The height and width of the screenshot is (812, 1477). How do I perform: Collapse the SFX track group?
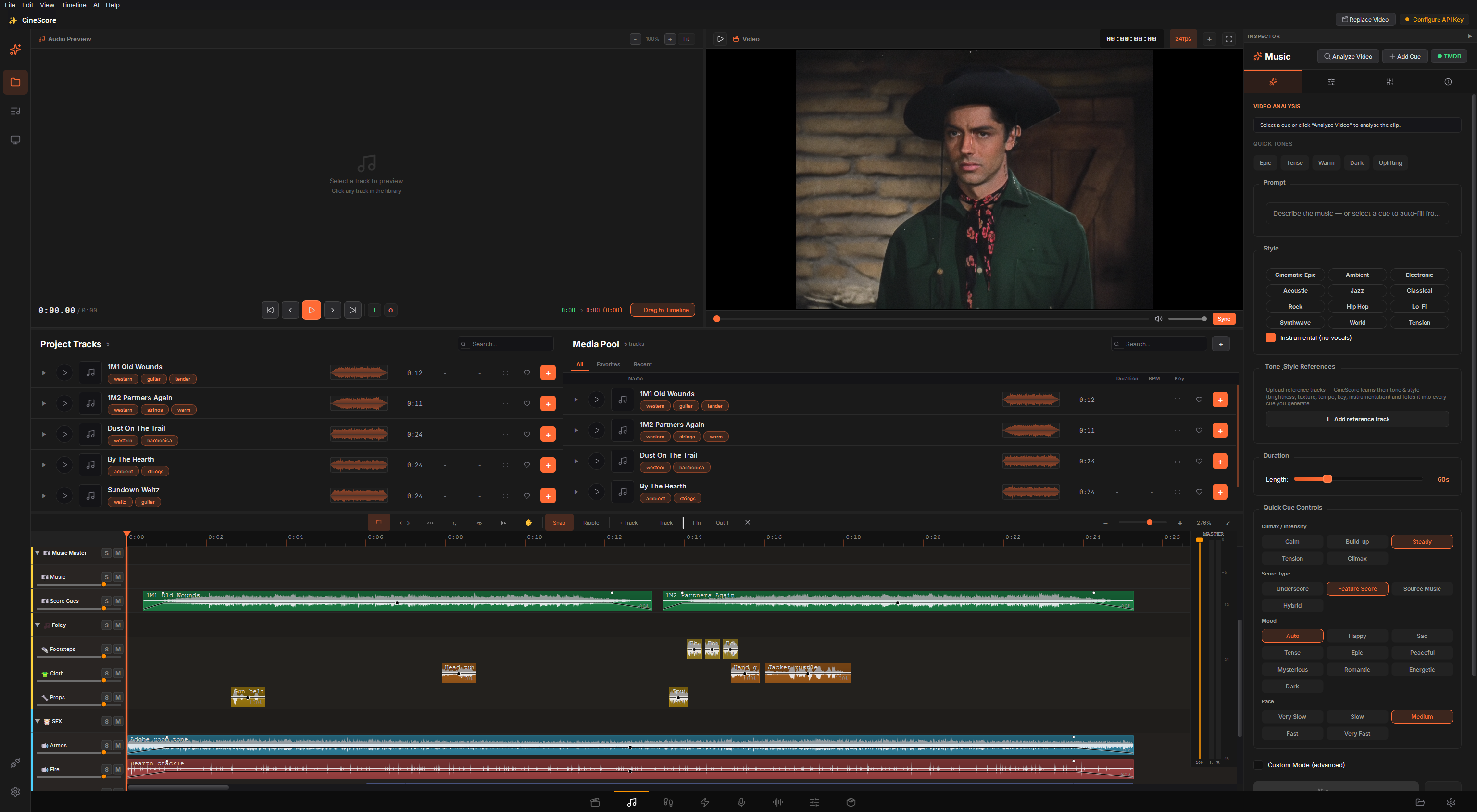point(38,722)
